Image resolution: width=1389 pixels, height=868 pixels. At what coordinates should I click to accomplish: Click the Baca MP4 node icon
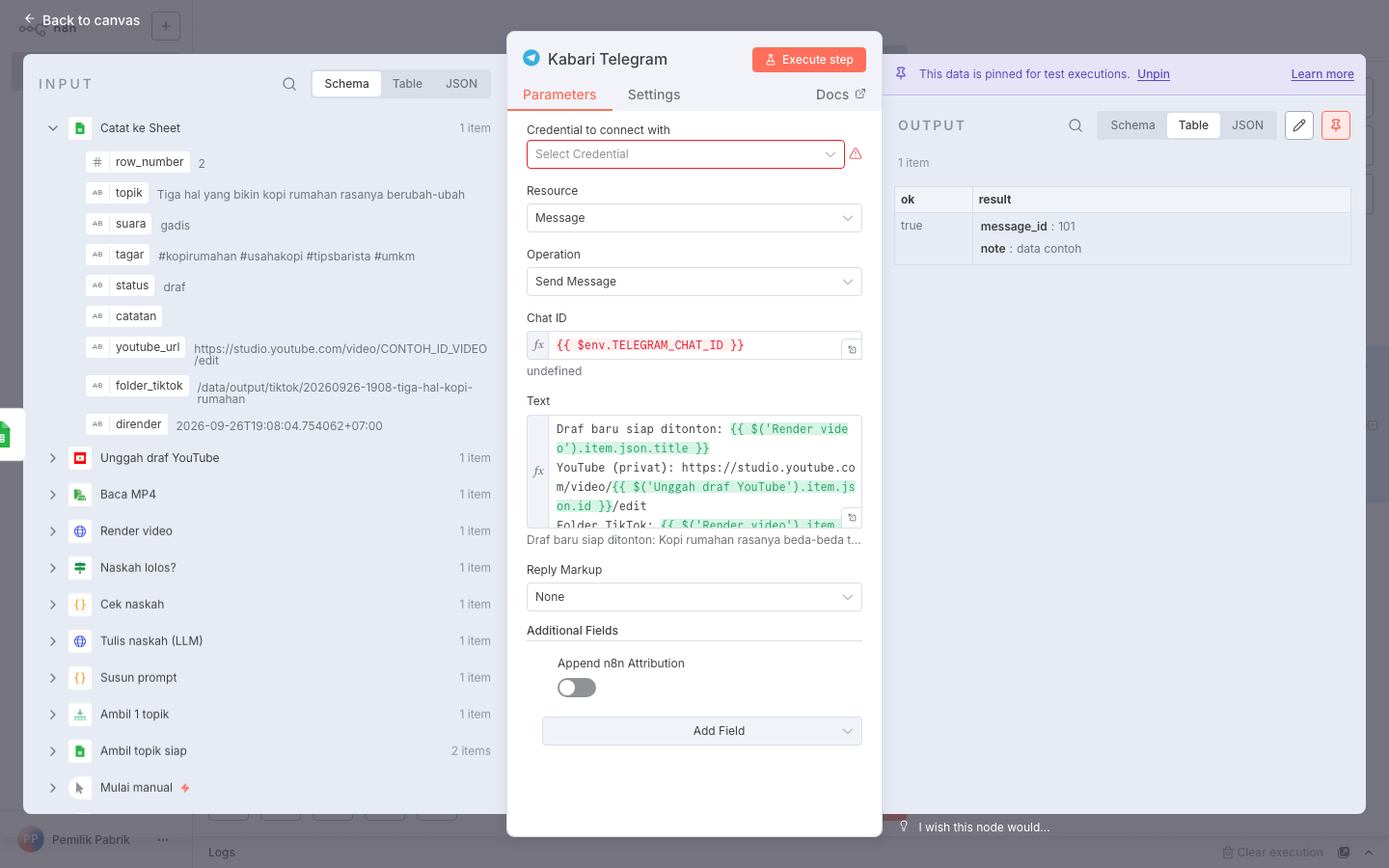80,495
